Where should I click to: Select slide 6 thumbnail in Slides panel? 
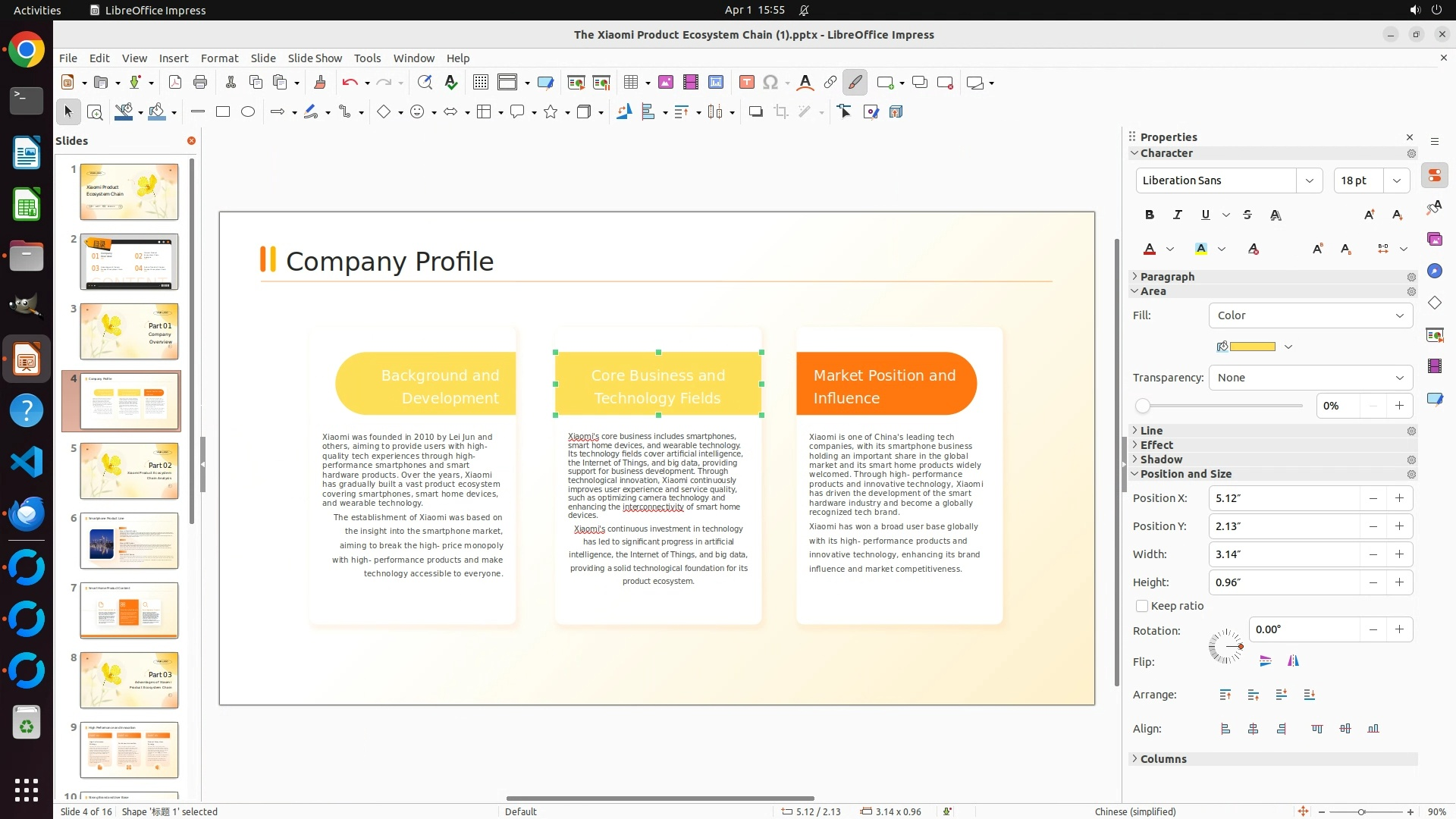(x=129, y=541)
